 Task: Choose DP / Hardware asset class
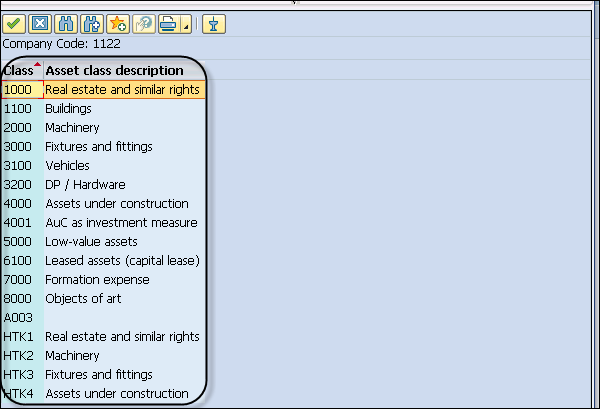pos(85,184)
